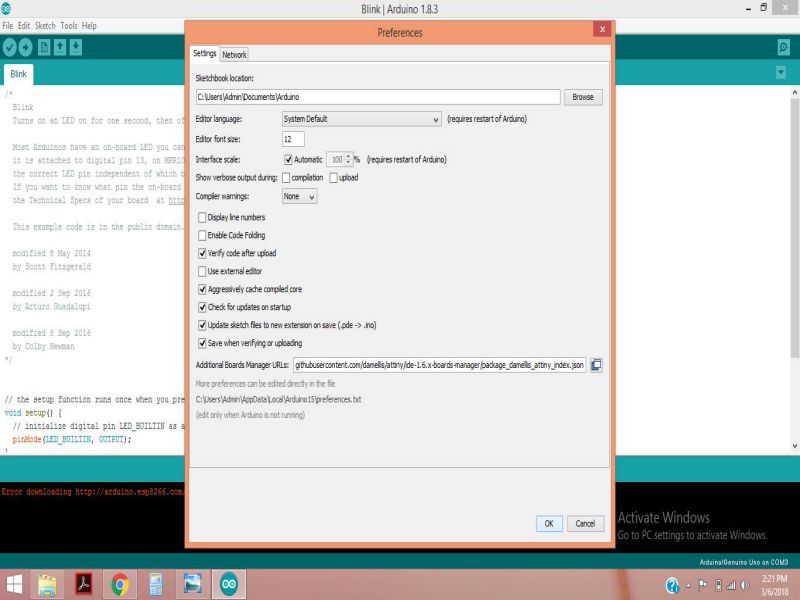The height and width of the screenshot is (600, 800).
Task: Click Cancel in Preferences dialog
Action: tap(585, 523)
